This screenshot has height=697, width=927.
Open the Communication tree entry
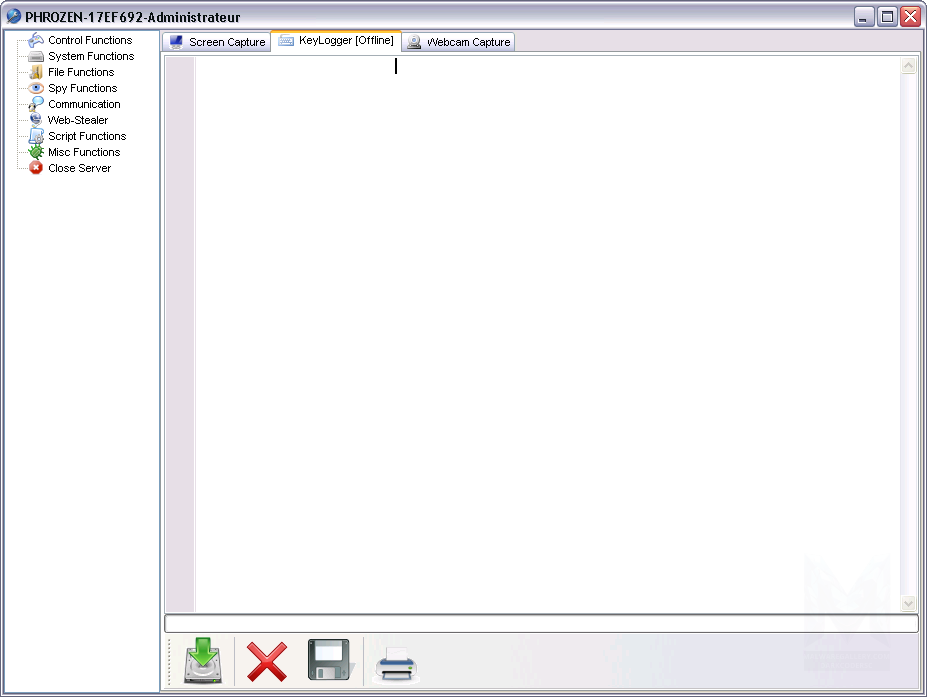(84, 104)
